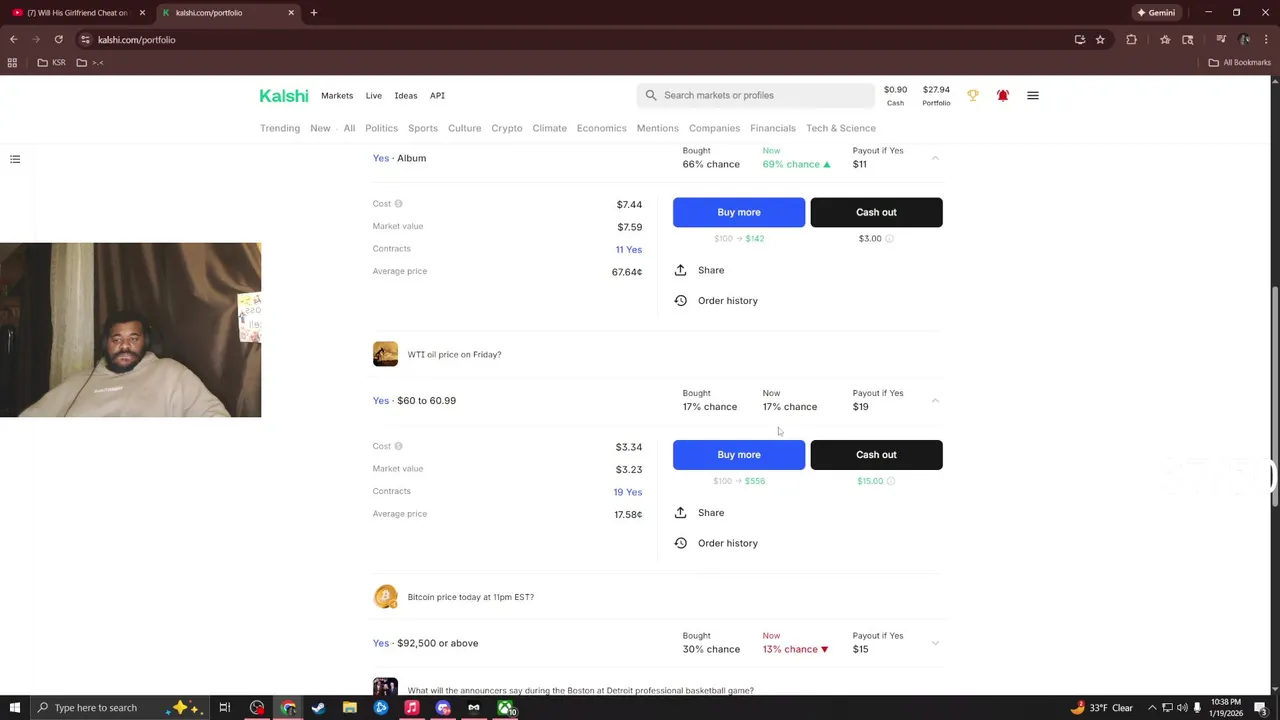Select the Trending category
Viewport: 1280px width, 720px height.
[280, 128]
